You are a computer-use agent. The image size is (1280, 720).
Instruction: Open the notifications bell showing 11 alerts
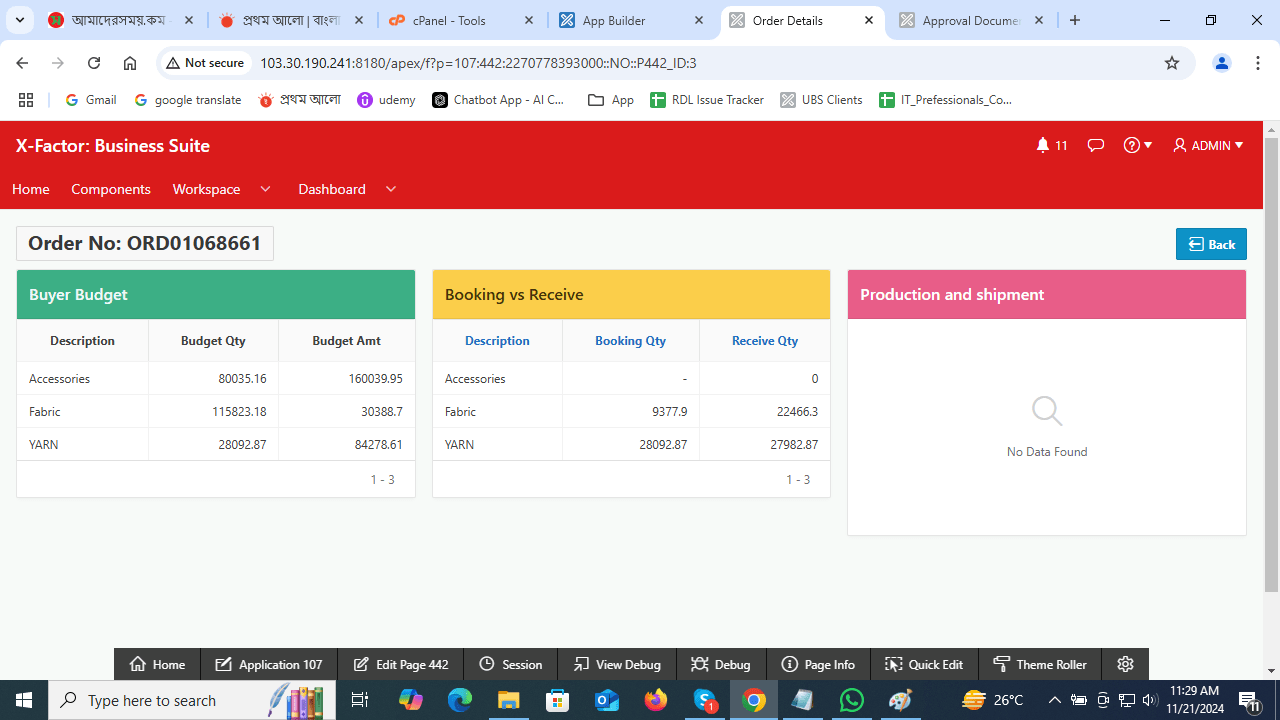coord(1046,145)
